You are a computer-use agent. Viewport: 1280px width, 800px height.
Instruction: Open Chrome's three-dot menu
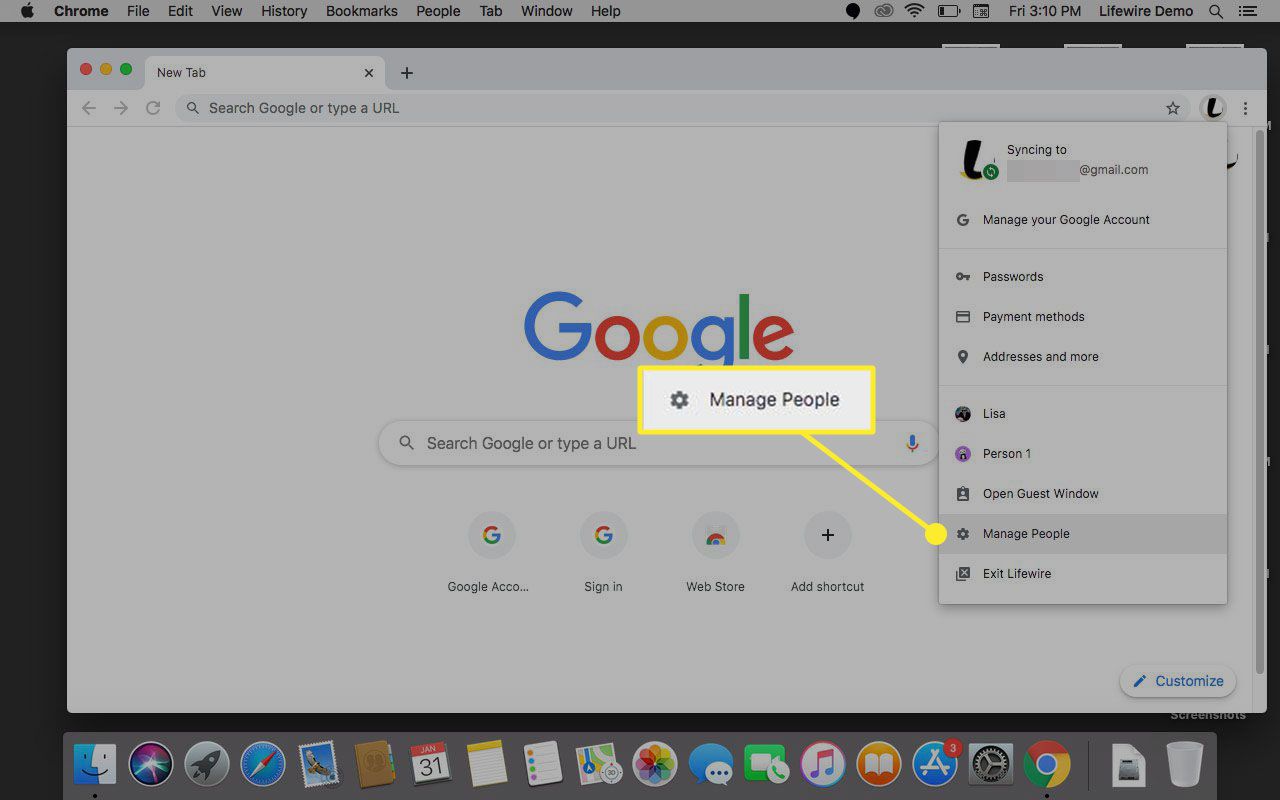(x=1245, y=108)
